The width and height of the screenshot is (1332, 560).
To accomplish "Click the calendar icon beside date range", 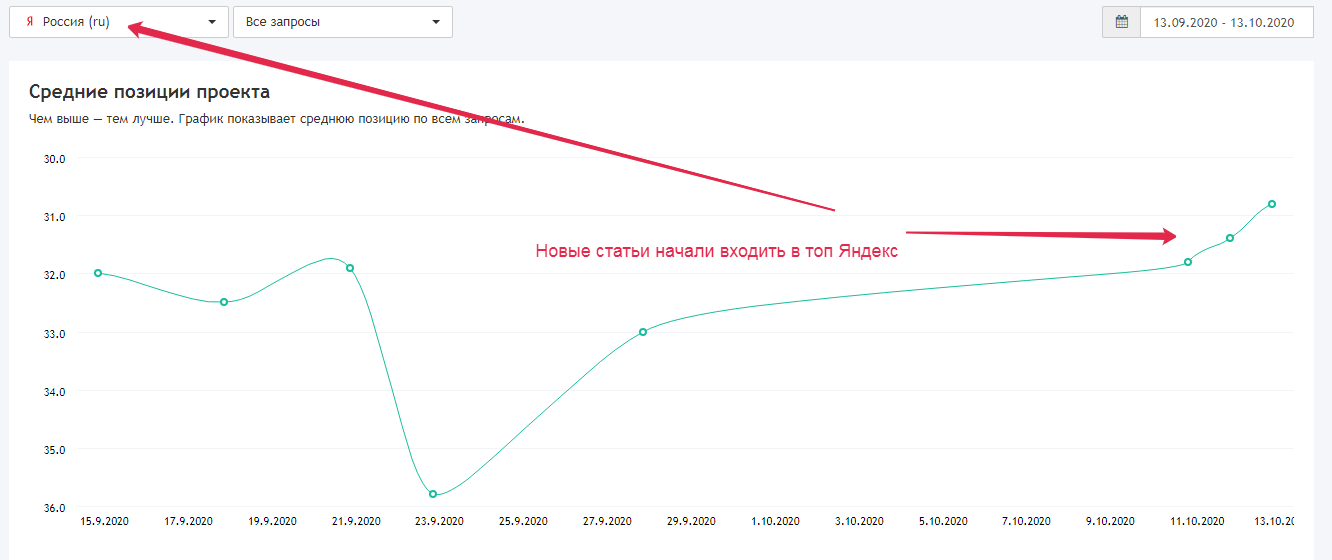I will click(x=1121, y=22).
